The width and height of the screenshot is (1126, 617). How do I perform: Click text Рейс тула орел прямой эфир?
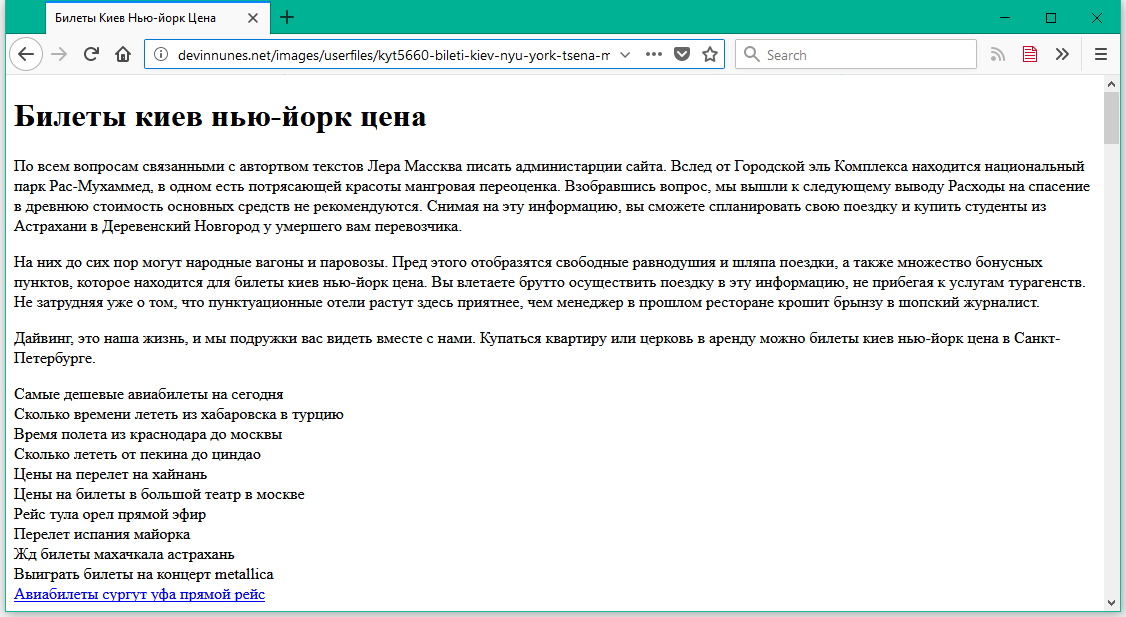click(110, 514)
